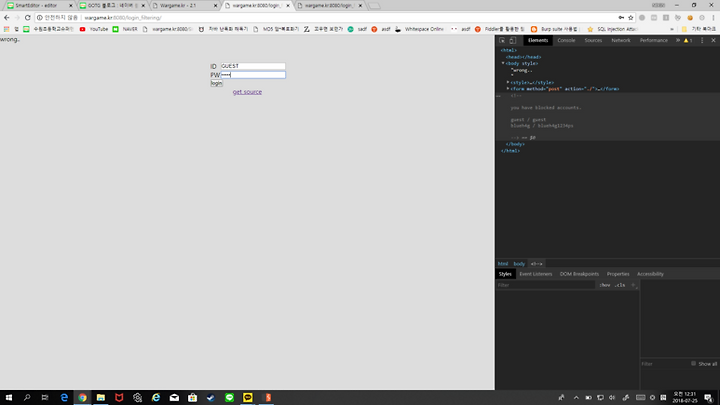
Task: Select 'blueh4g / blueh4g1234ps' comment text
Action: (x=542, y=125)
